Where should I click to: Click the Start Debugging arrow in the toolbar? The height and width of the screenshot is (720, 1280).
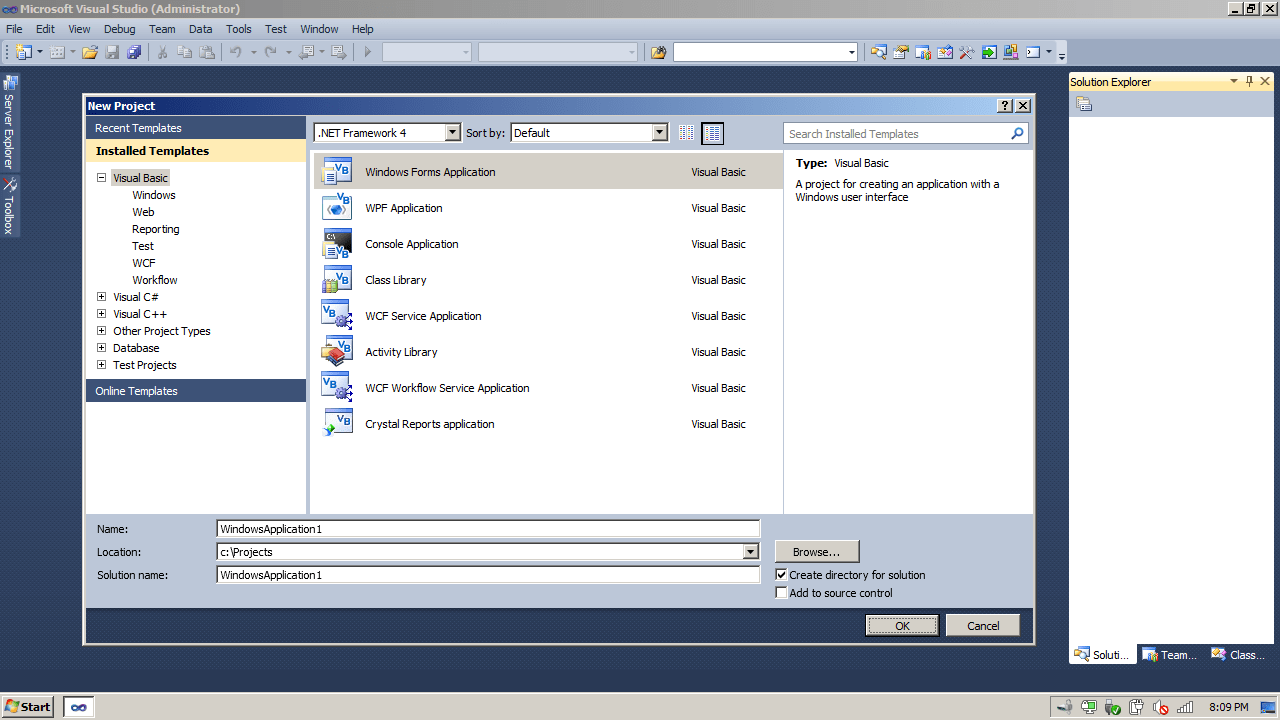point(367,52)
